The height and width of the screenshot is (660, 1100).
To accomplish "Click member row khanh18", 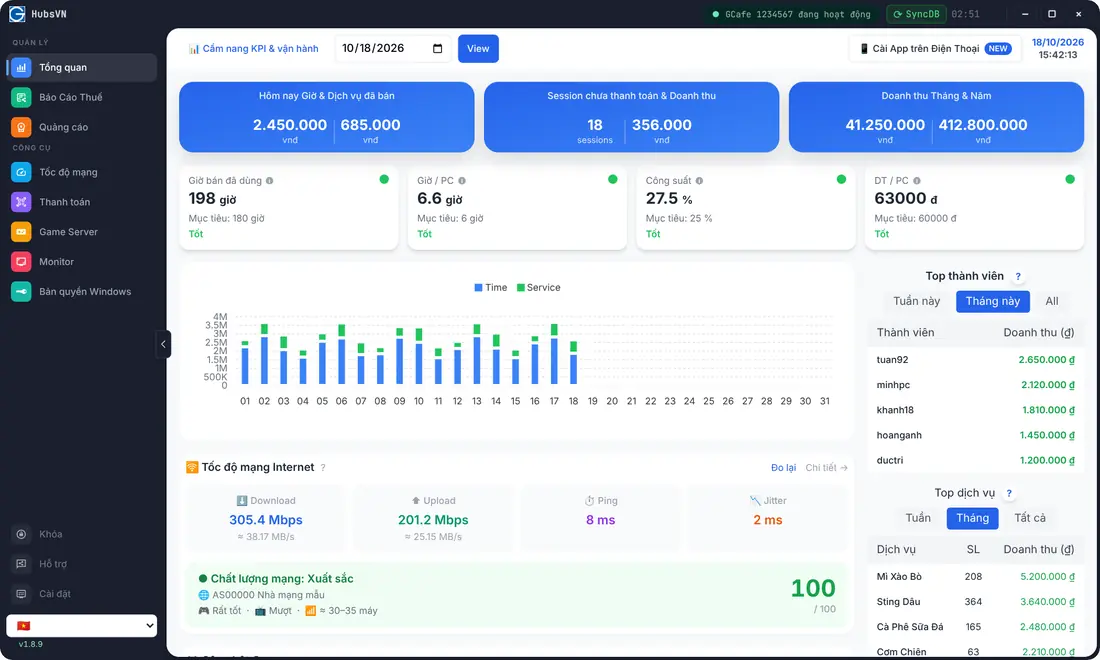I will pos(975,410).
